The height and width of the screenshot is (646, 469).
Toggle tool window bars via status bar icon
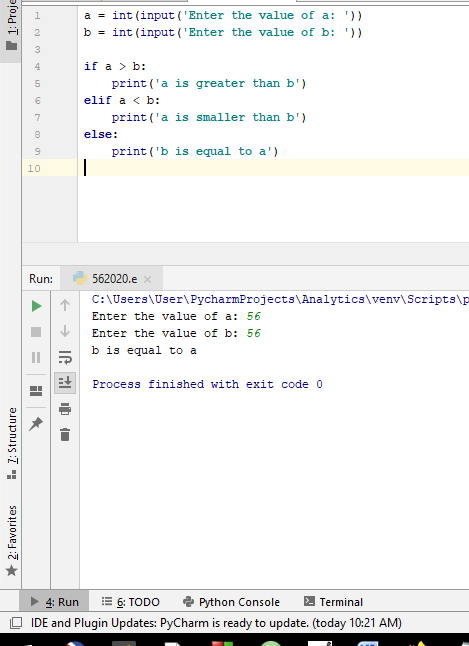pyautogui.click(x=16, y=623)
